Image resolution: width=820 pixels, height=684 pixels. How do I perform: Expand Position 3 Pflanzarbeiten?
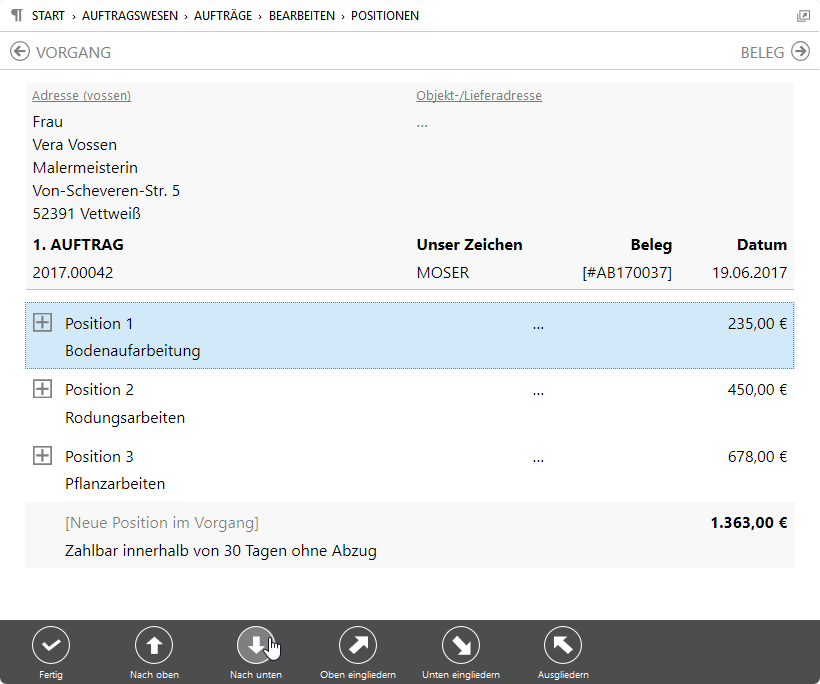[42, 456]
